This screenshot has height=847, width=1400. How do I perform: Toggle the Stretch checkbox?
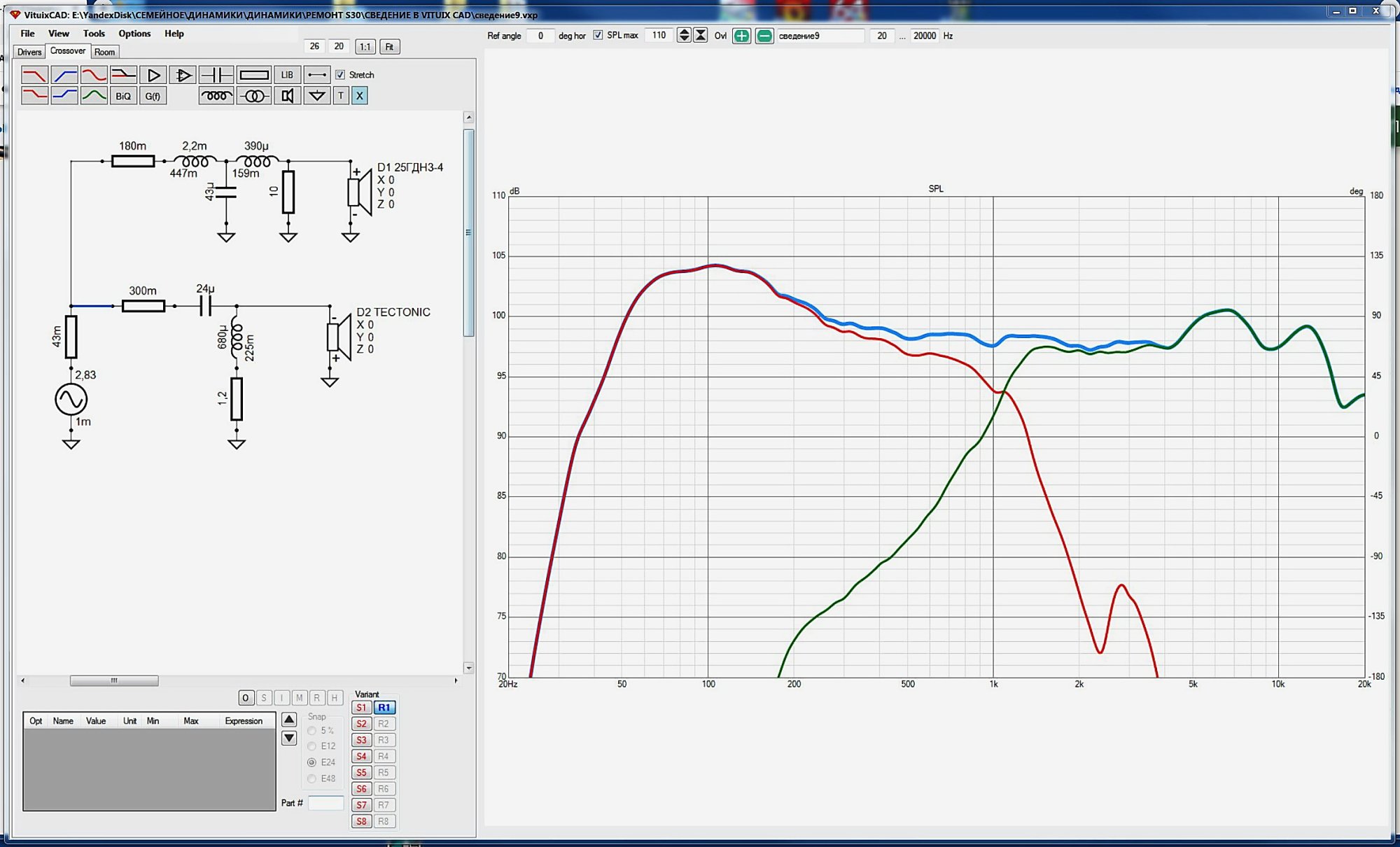point(340,75)
